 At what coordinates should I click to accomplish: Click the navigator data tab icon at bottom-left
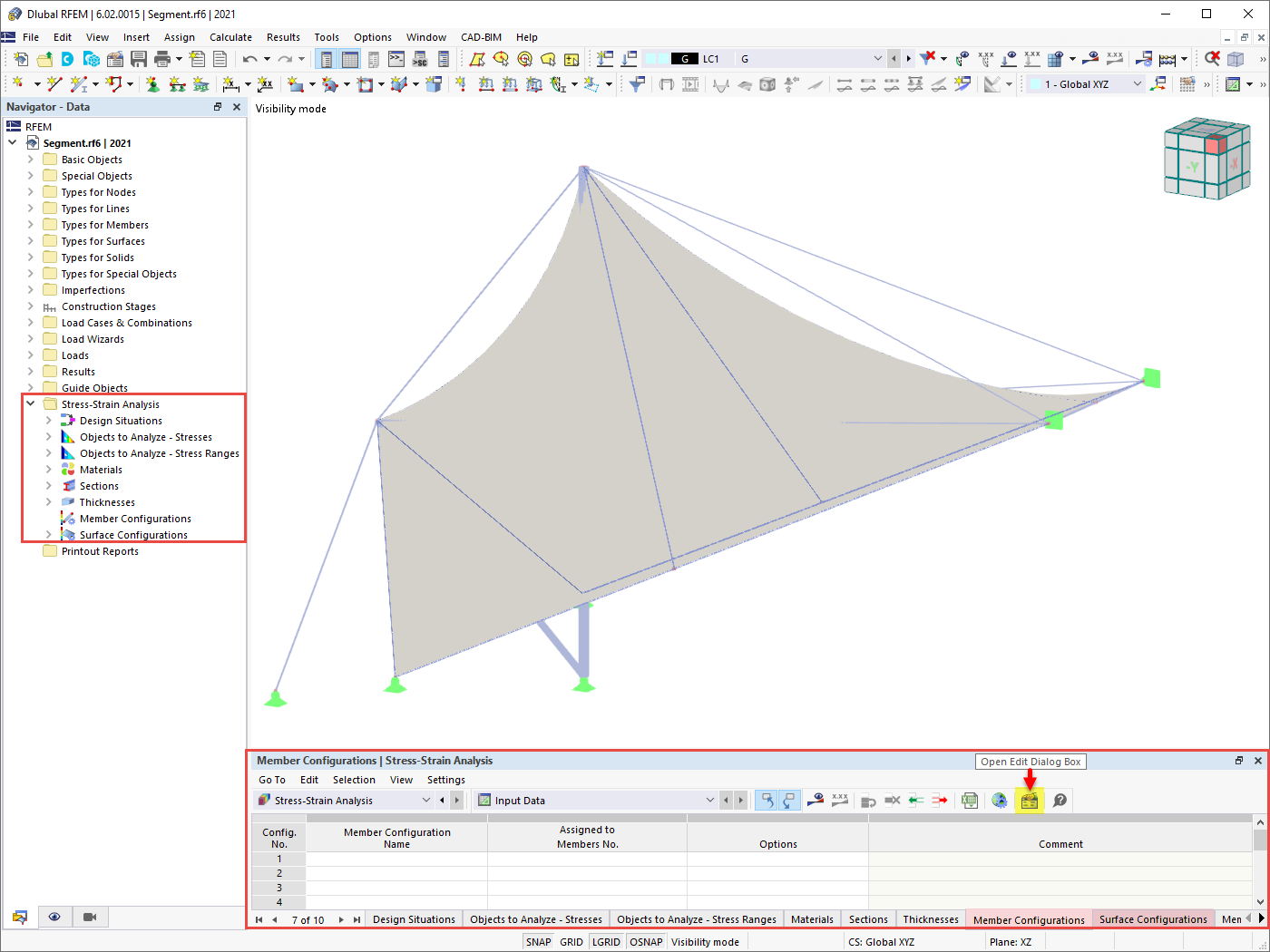tap(20, 917)
